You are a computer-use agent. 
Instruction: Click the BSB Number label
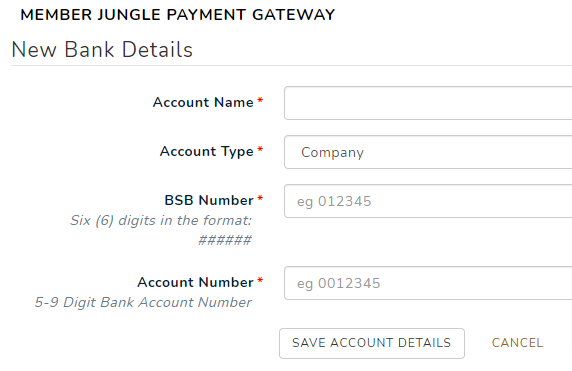pyautogui.click(x=209, y=200)
